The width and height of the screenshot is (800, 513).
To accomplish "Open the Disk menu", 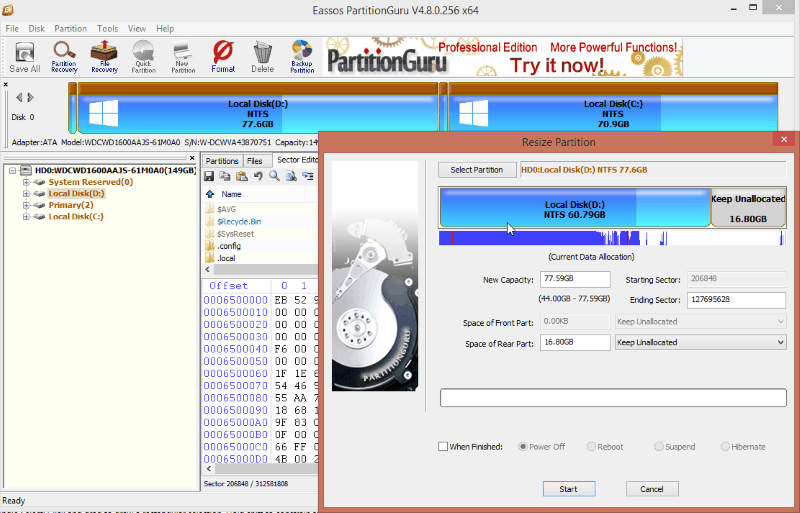I will [36, 29].
